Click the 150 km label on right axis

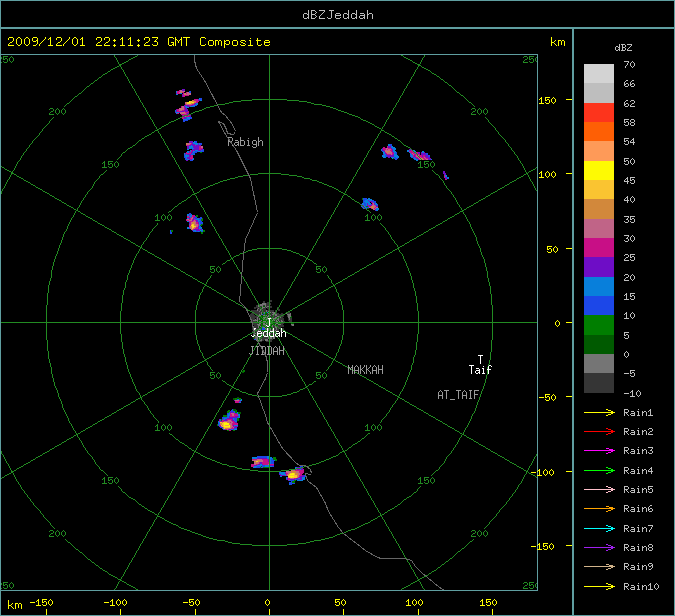click(x=547, y=100)
